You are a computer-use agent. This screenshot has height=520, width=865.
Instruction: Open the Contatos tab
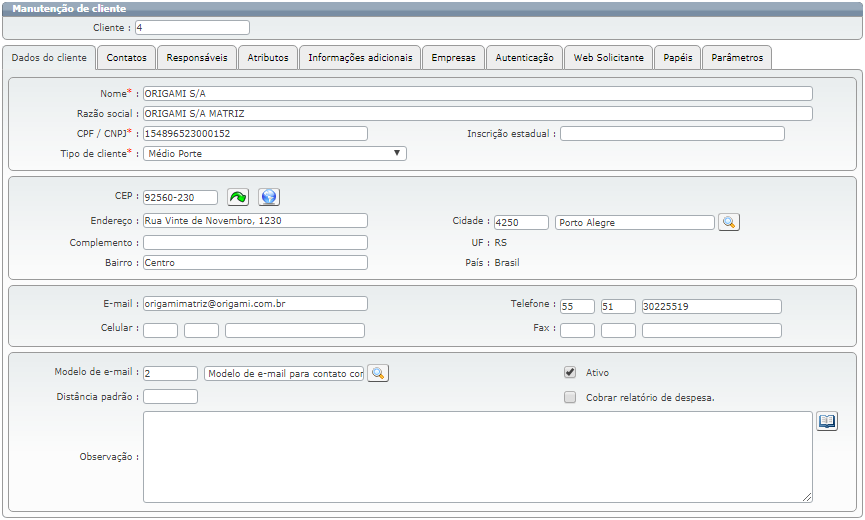[x=126, y=57]
